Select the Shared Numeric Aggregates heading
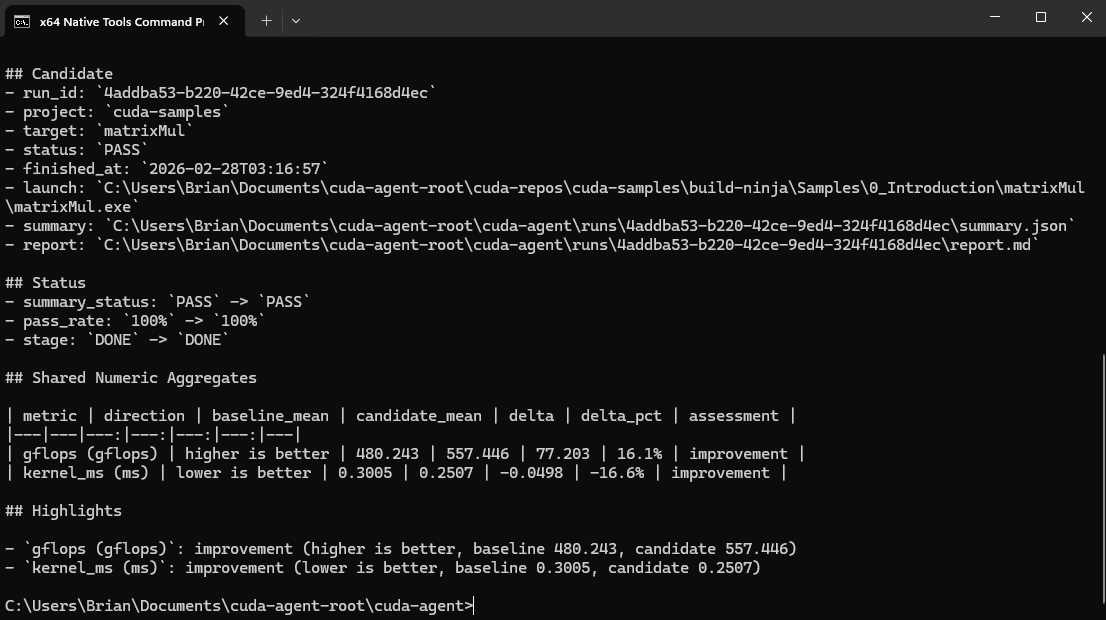 pyautogui.click(x=130, y=377)
